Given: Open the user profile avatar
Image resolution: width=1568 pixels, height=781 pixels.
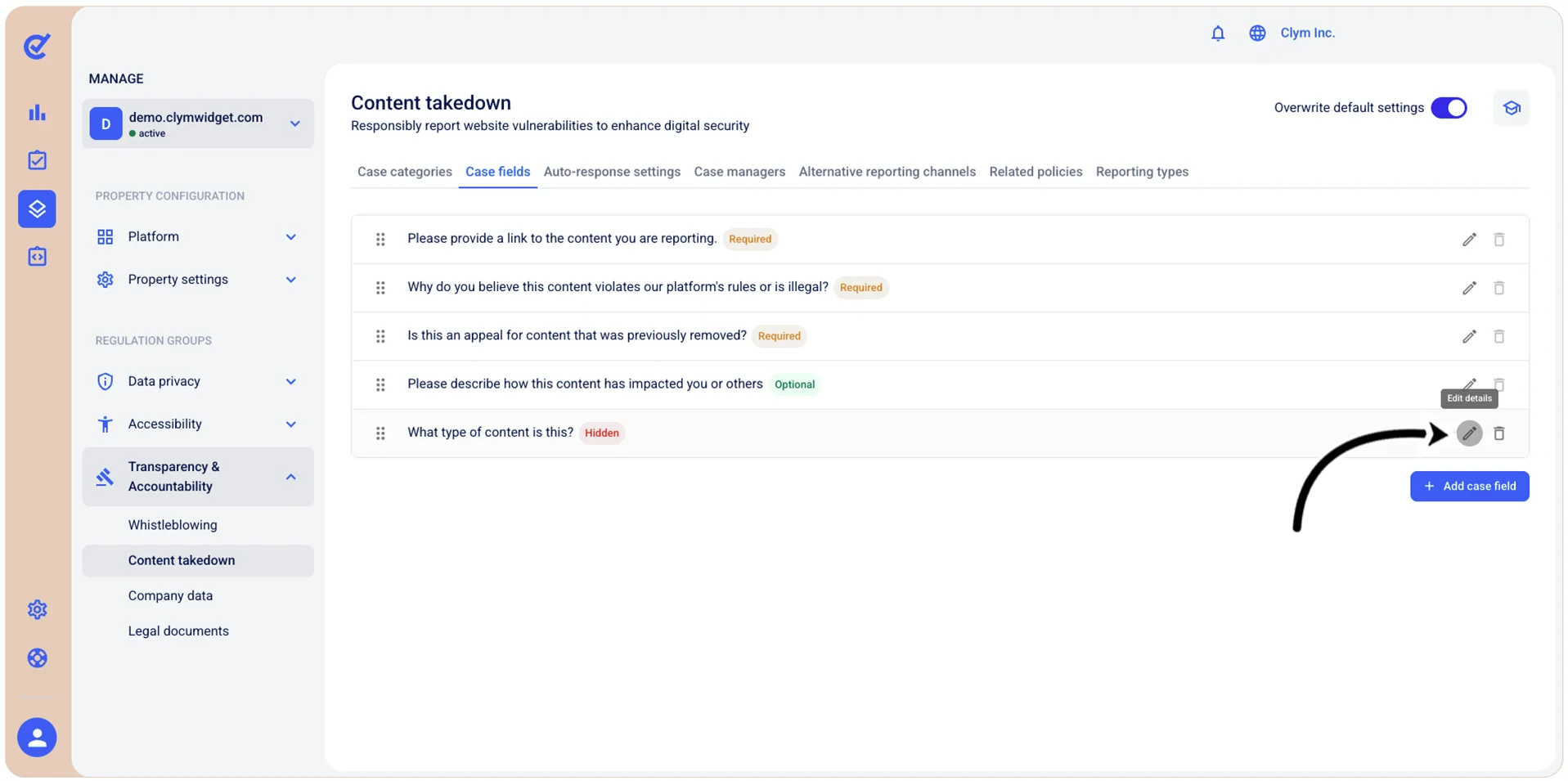Looking at the screenshot, I should pos(37,737).
